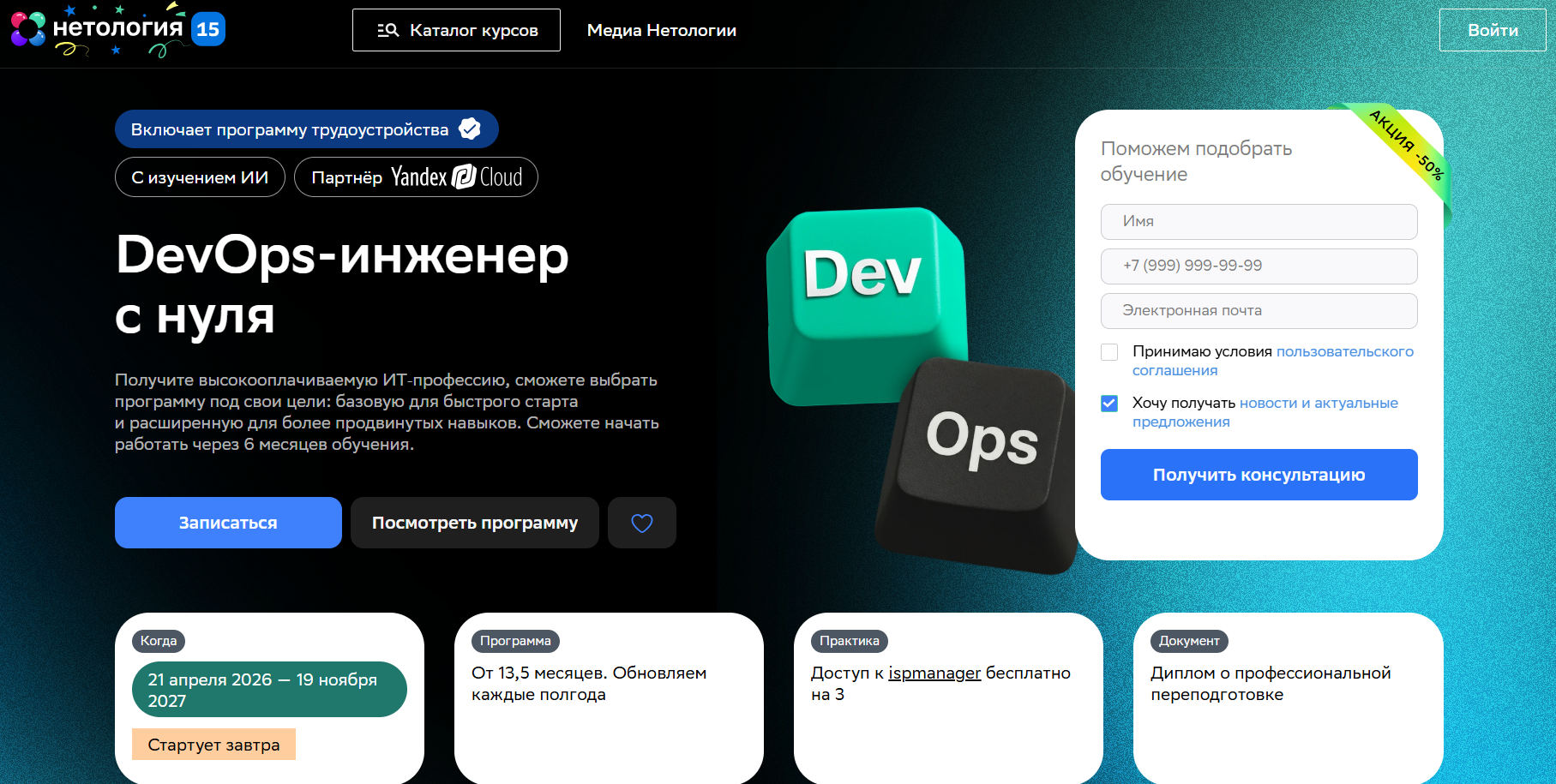Open пользовательского соглашения link

coord(1273,361)
